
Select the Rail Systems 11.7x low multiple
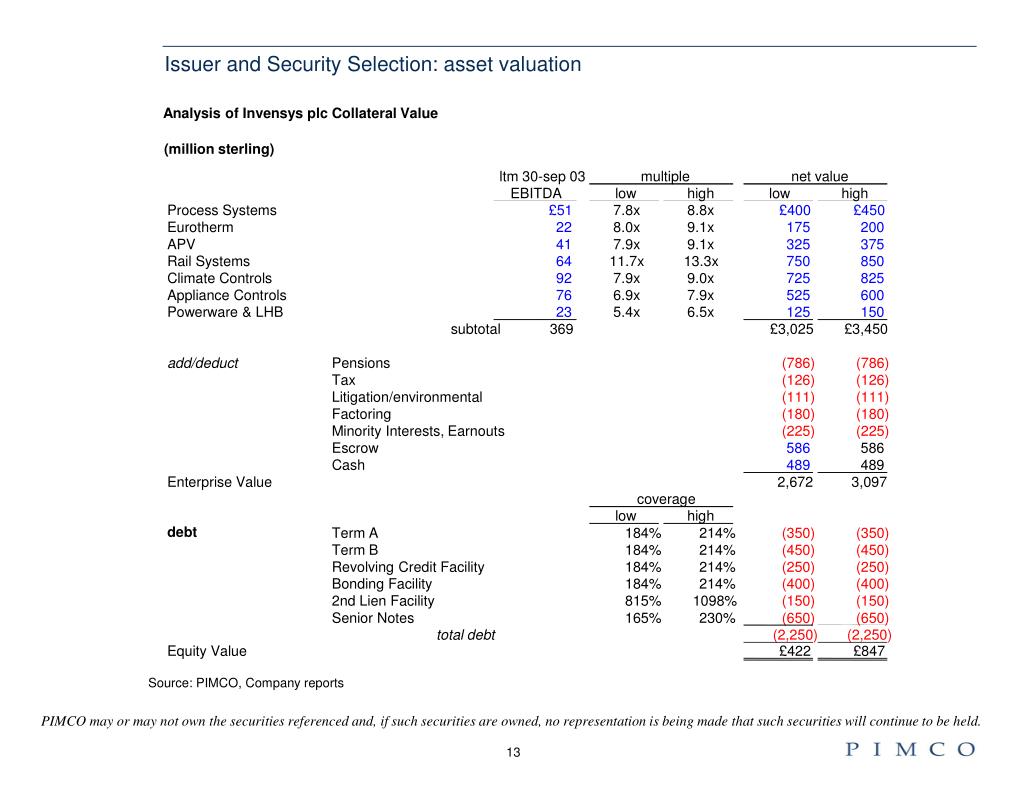click(626, 261)
